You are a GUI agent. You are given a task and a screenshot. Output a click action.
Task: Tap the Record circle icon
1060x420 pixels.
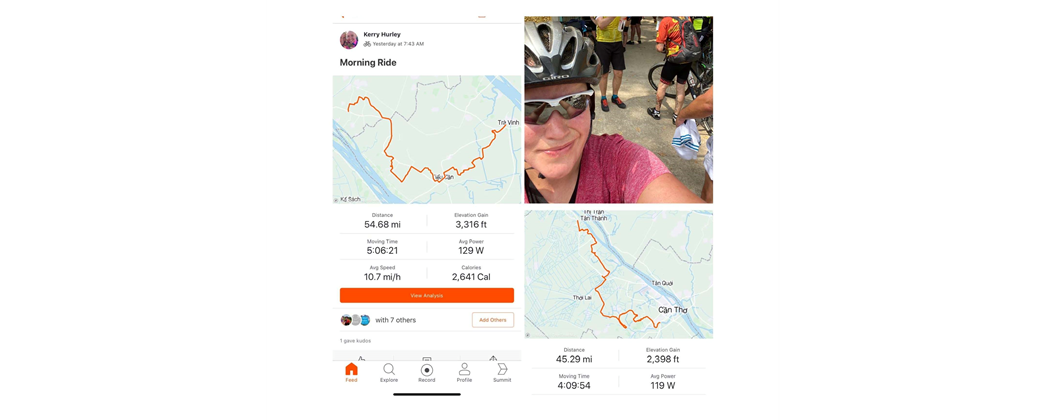point(427,369)
